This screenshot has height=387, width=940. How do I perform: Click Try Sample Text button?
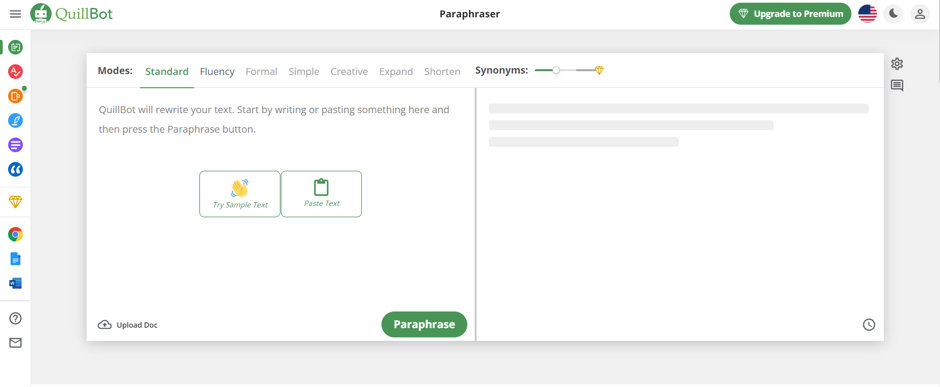(x=240, y=194)
